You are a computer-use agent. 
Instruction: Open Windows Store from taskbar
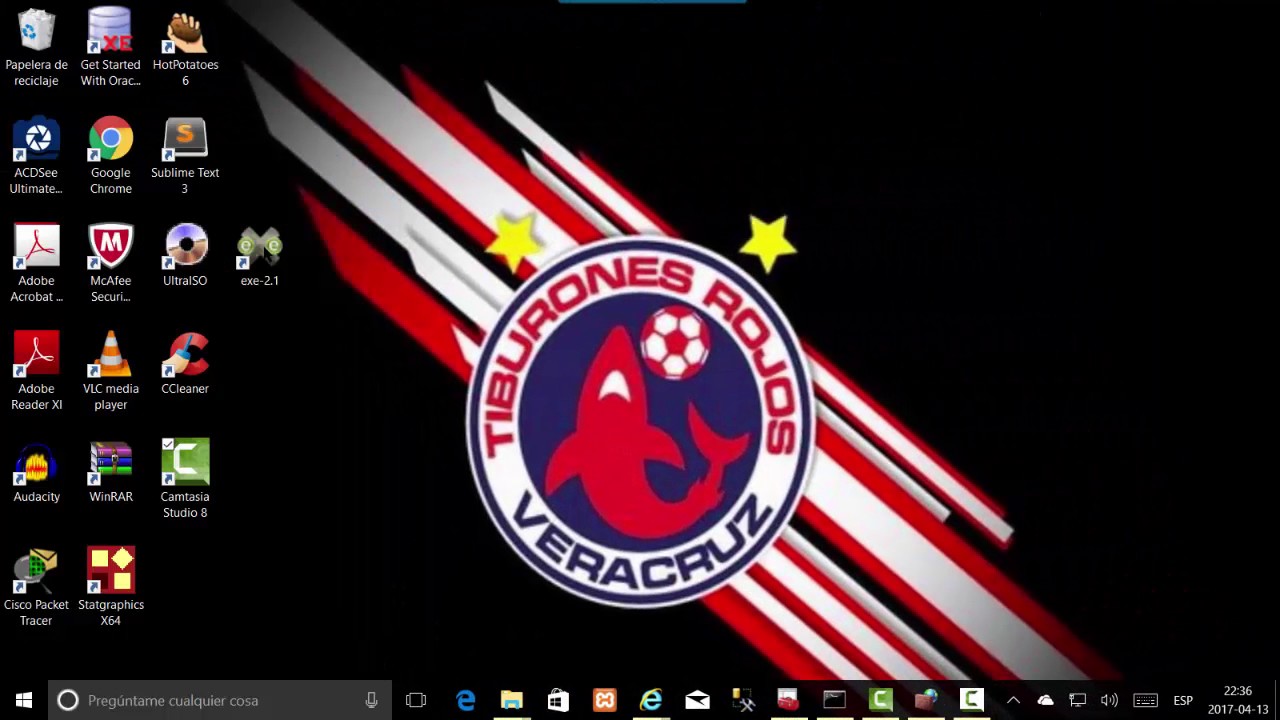click(558, 700)
